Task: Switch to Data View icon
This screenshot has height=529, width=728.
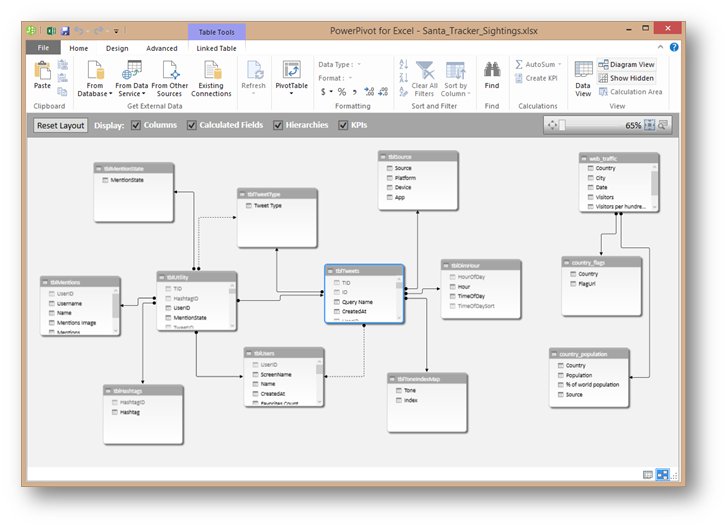Action: (x=583, y=70)
